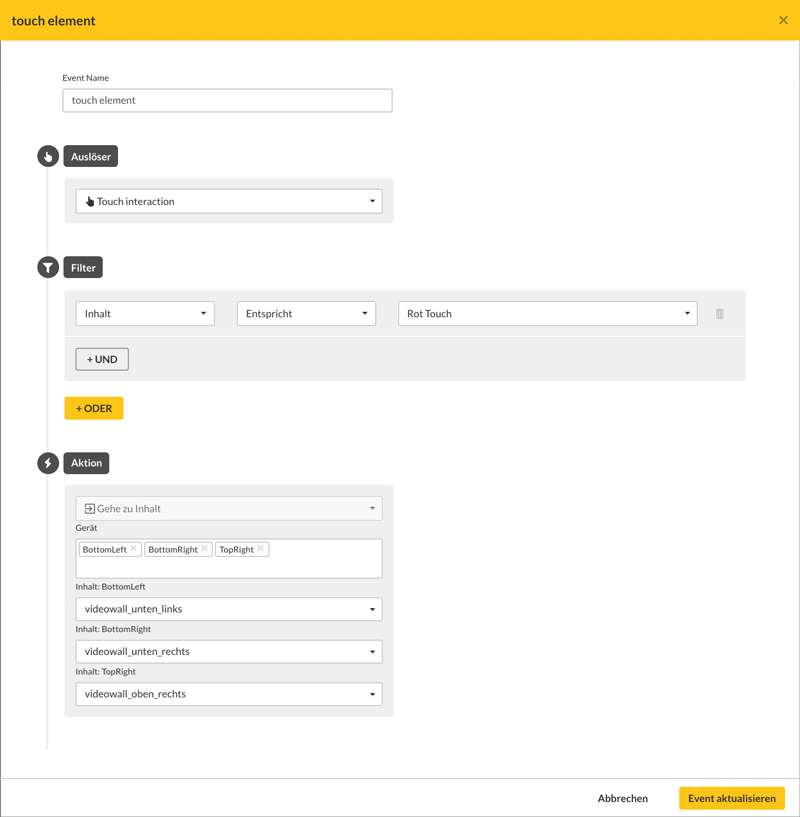Click the 'Gerät' label
This screenshot has width=800, height=817.
[x=87, y=528]
